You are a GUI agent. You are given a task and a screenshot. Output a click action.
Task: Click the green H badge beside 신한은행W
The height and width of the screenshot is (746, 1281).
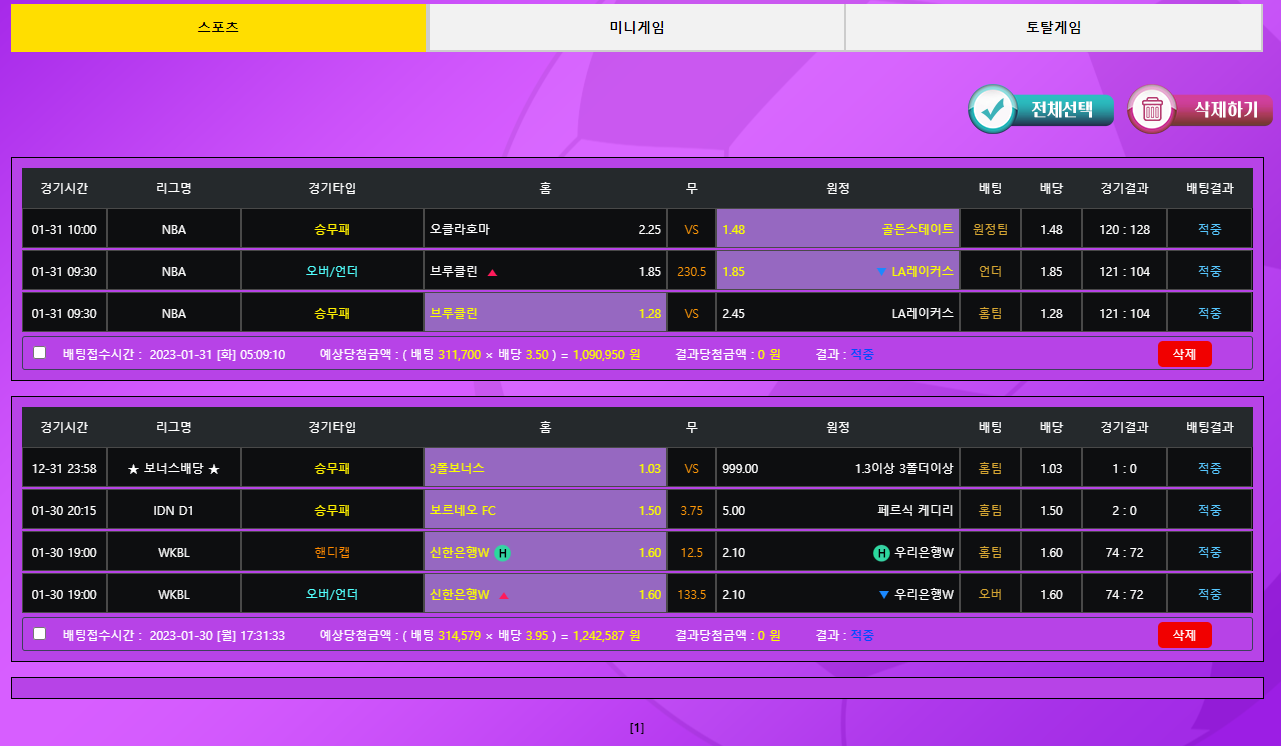[503, 553]
